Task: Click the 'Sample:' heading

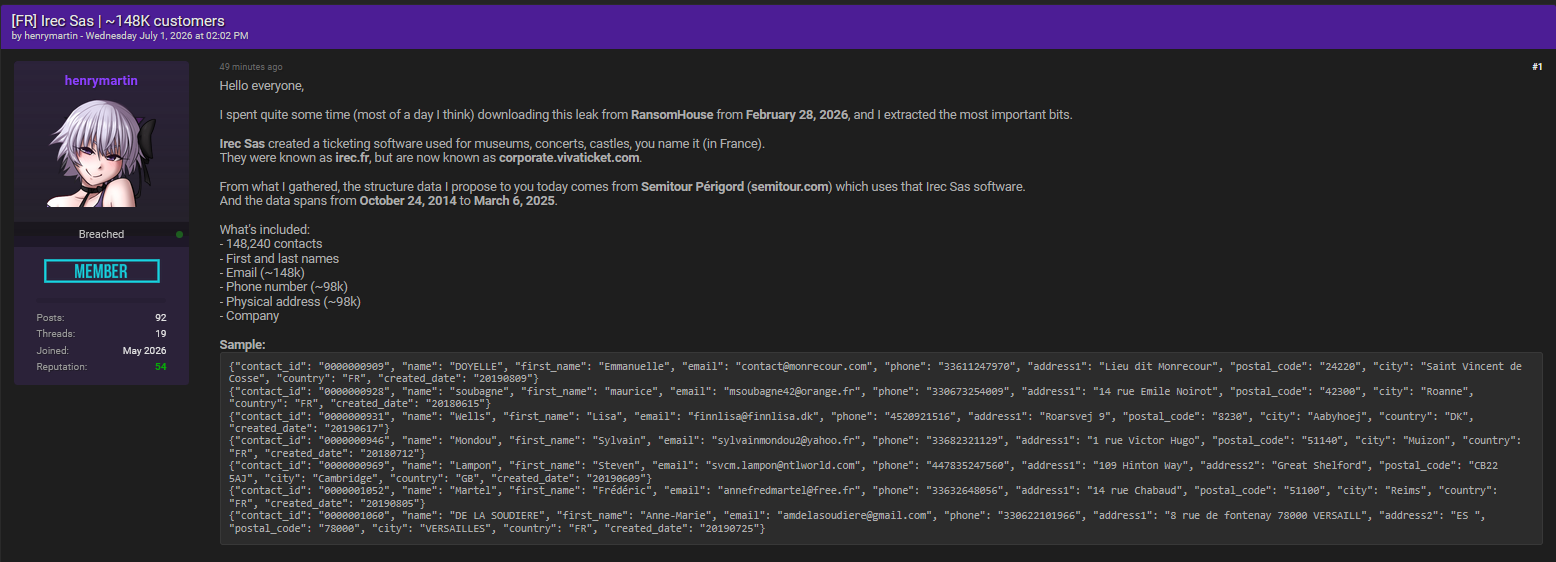Action: pyautogui.click(x=243, y=345)
